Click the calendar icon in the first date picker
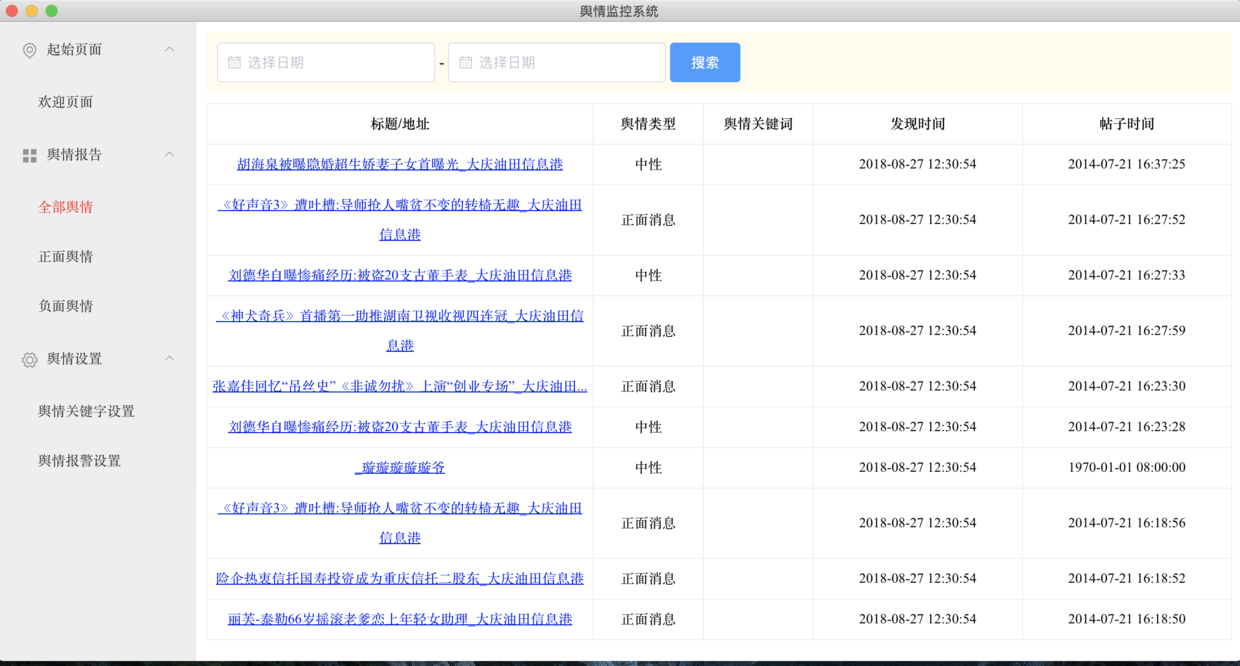Viewport: 1240px width, 666px height. coord(234,61)
